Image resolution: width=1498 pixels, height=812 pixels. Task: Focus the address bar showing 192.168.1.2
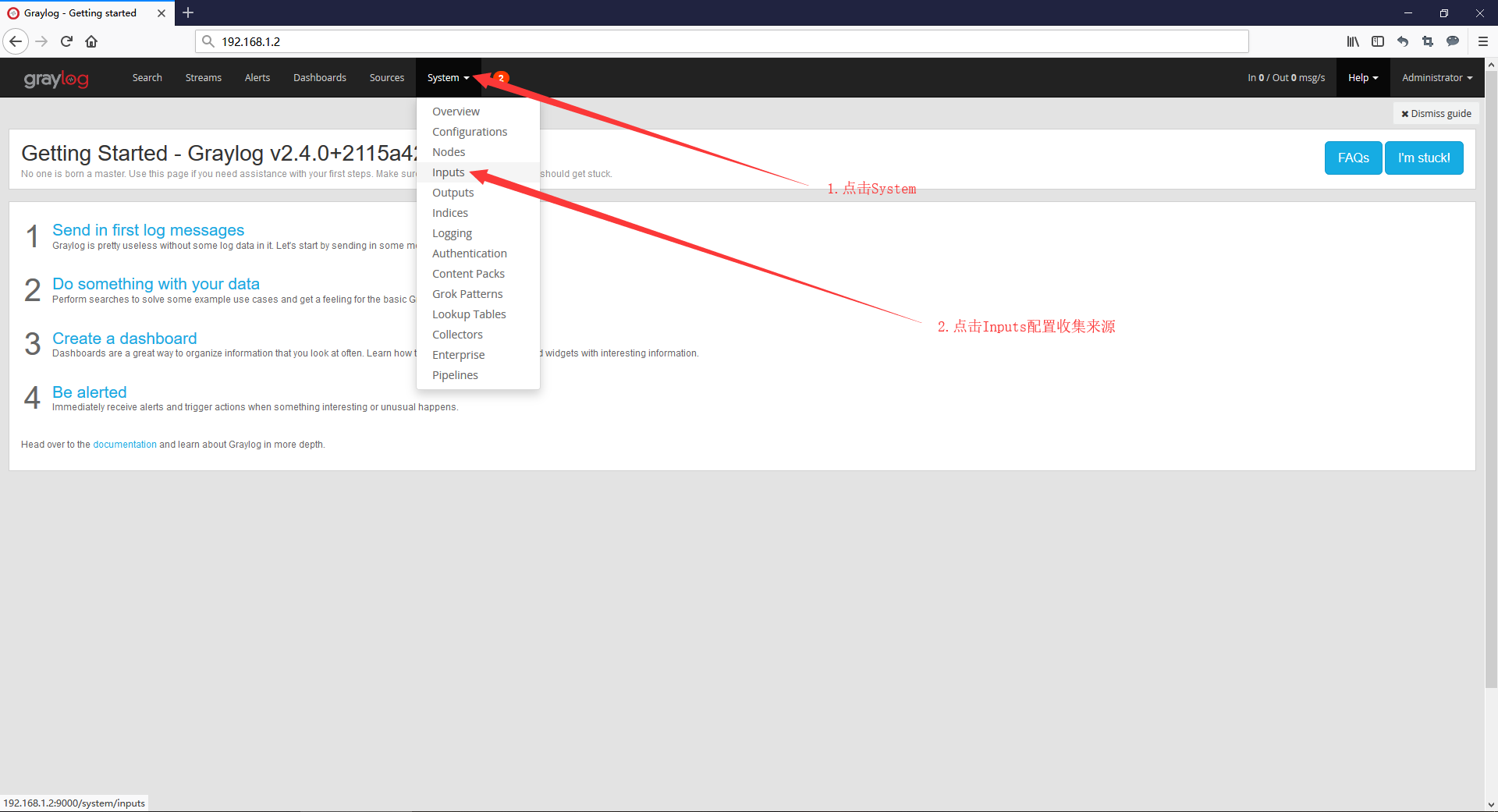tap(722, 41)
